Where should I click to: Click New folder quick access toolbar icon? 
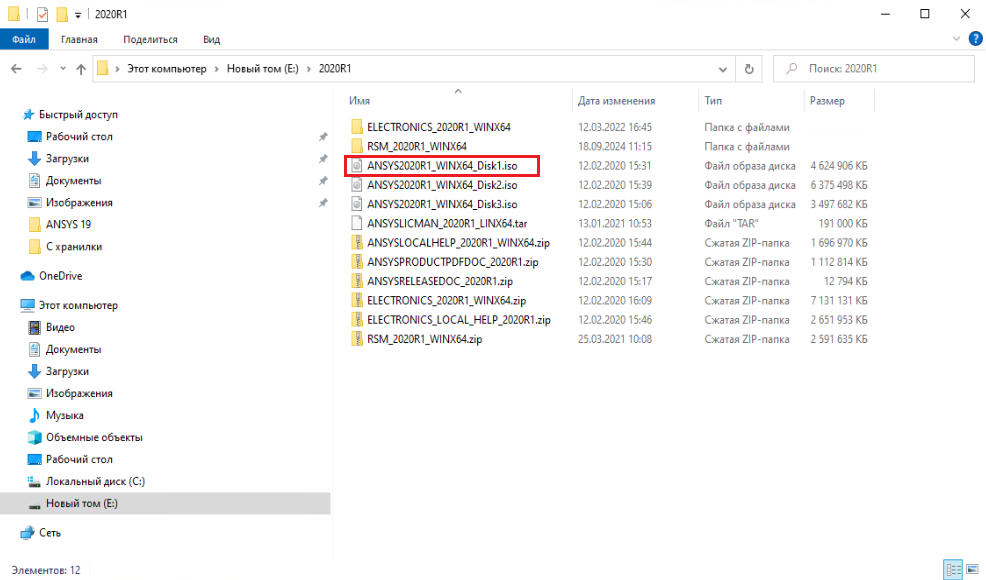[x=62, y=14]
